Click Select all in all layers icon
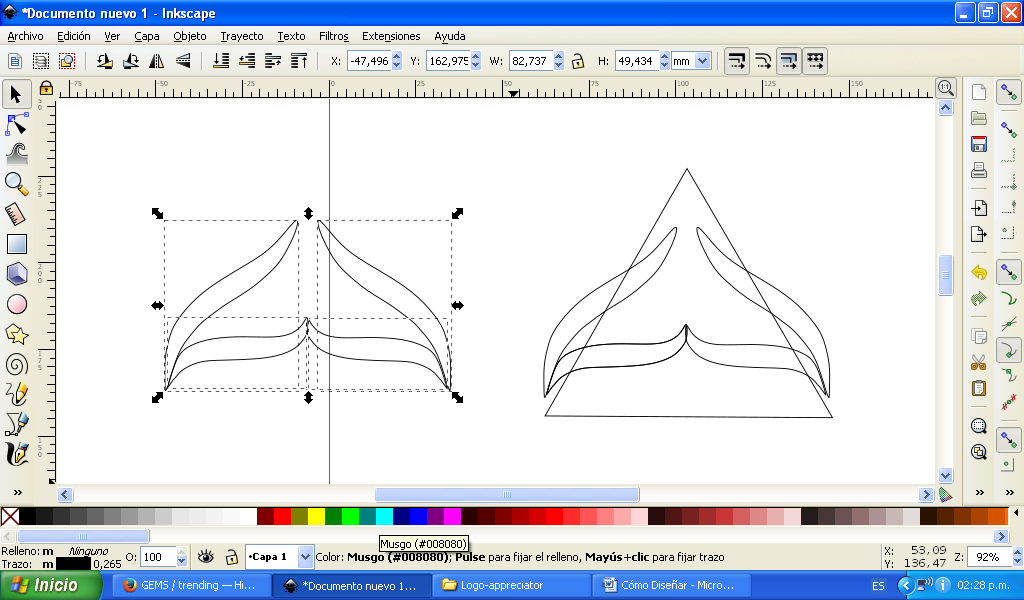1024x600 pixels. coord(40,61)
